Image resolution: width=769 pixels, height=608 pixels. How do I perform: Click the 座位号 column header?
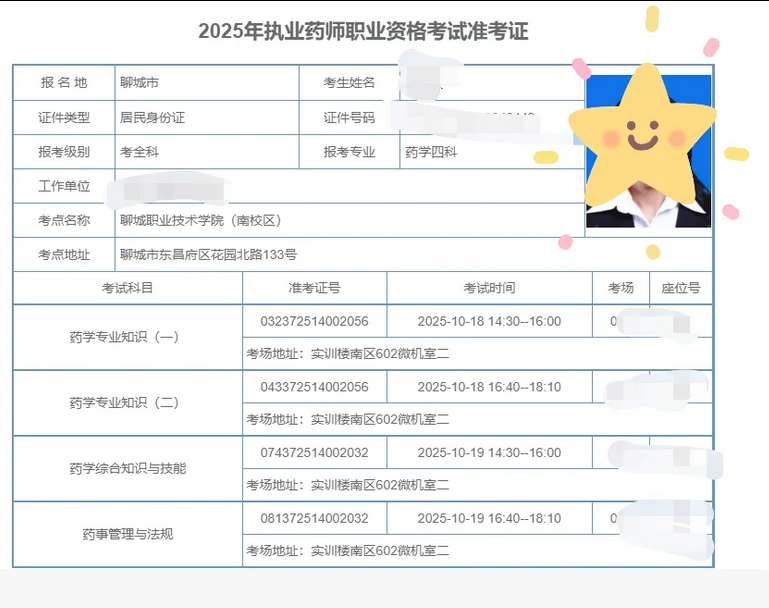pos(680,288)
